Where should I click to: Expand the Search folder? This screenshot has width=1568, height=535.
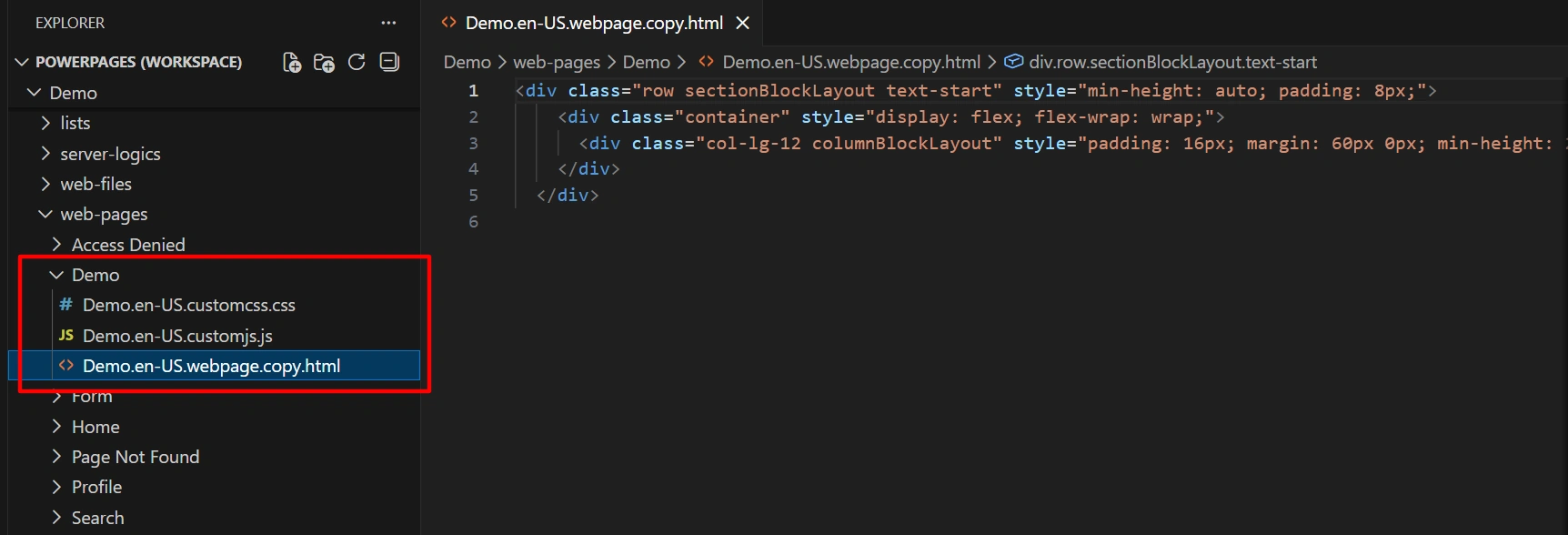point(56,518)
